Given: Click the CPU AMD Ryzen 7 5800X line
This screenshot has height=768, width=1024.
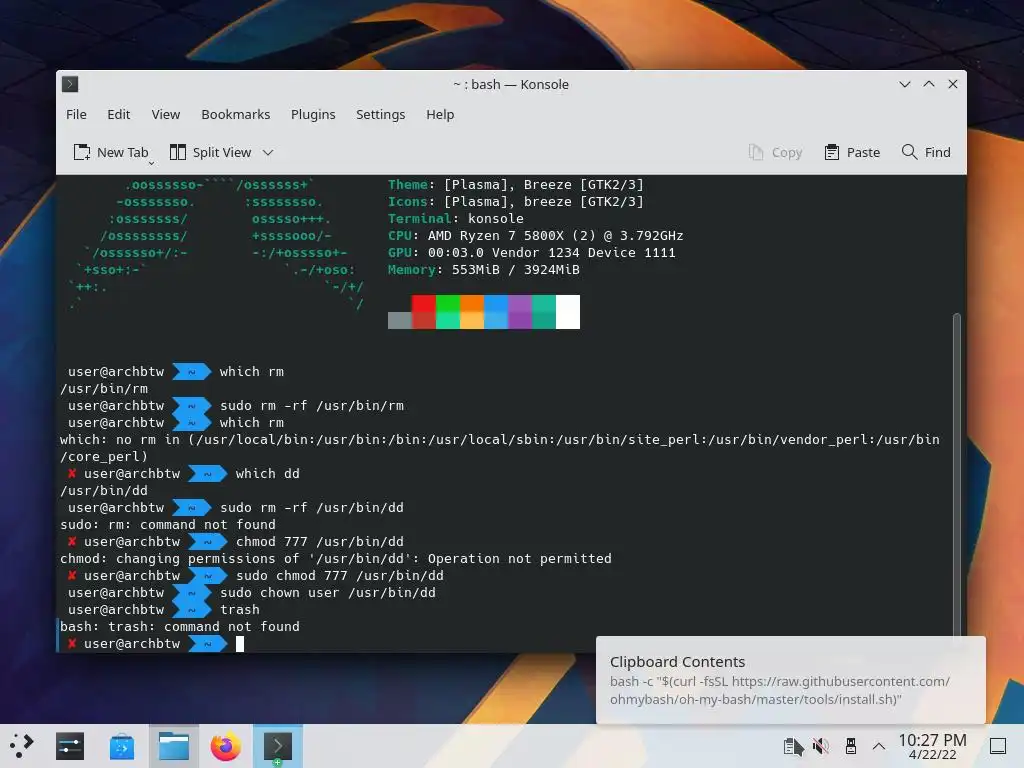Looking at the screenshot, I should point(536,236).
